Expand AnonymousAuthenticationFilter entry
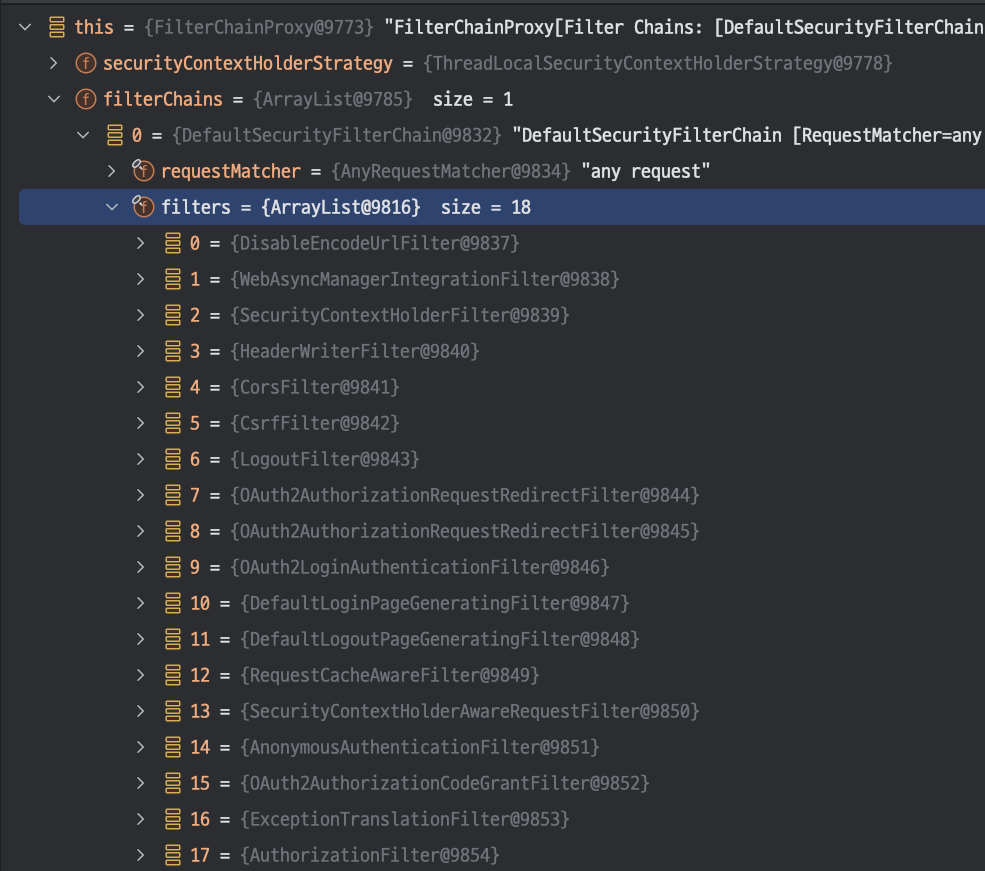The image size is (985, 871). (x=141, y=747)
